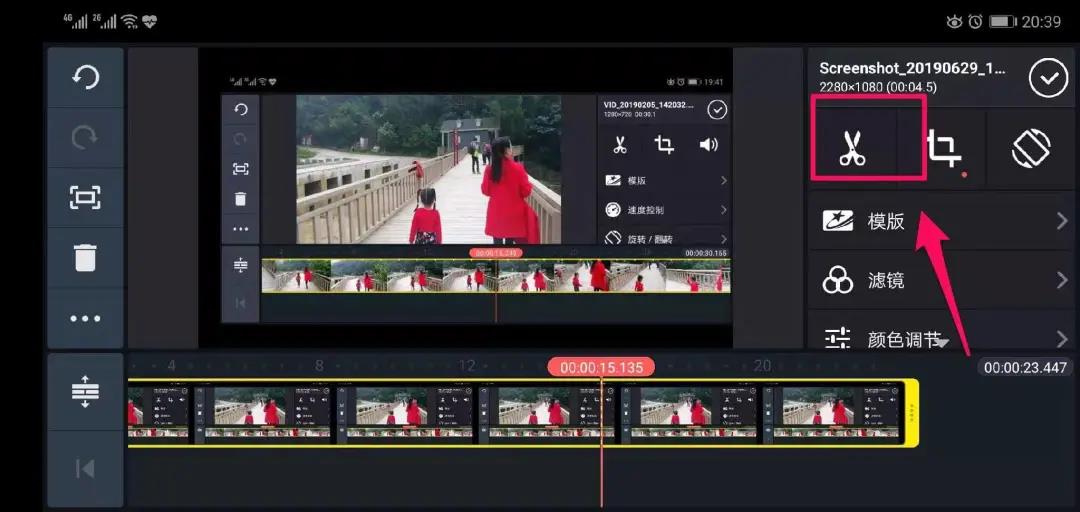Jump to the start of the timeline

[x=85, y=469]
